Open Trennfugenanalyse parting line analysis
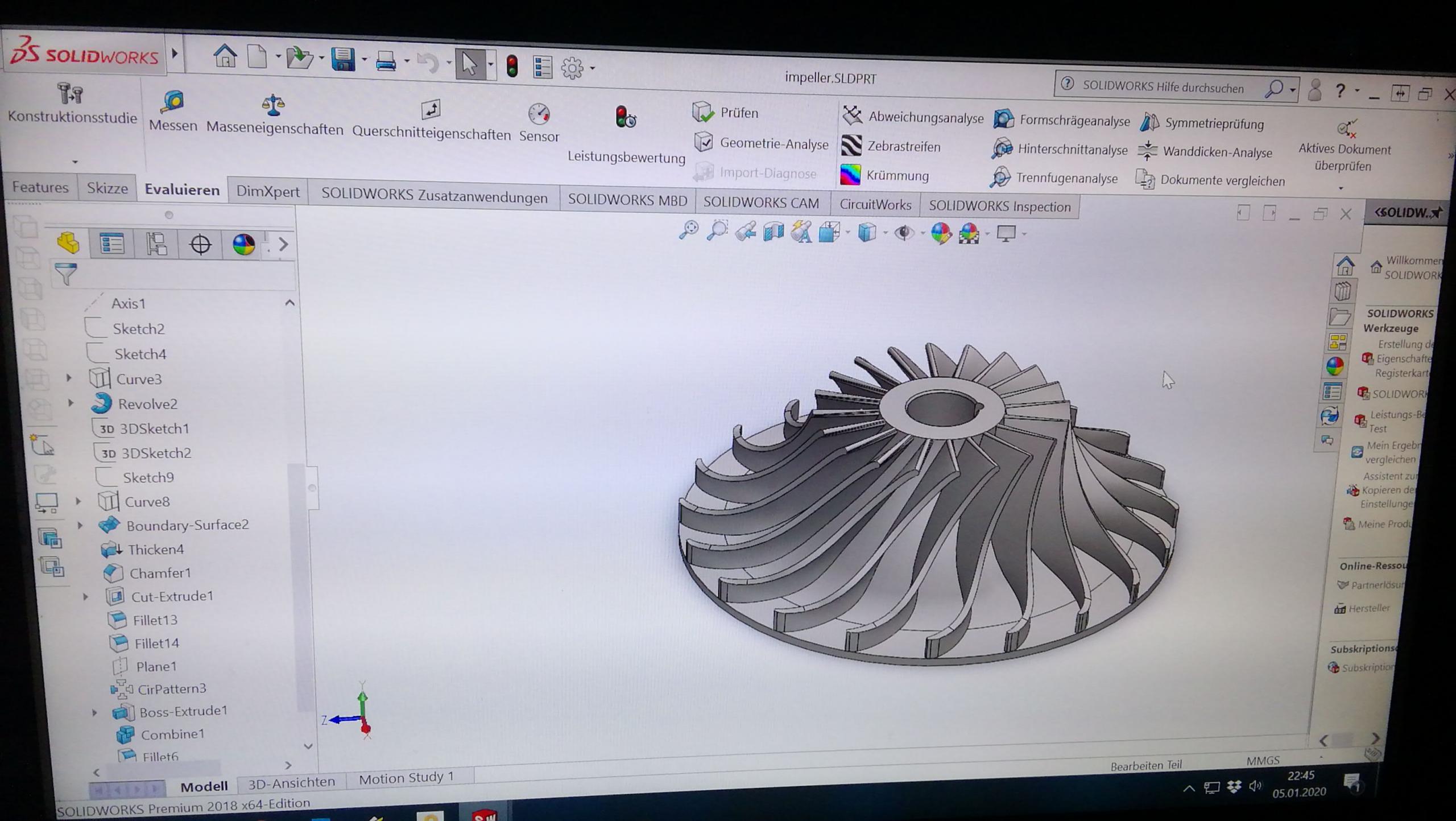 coord(1054,178)
